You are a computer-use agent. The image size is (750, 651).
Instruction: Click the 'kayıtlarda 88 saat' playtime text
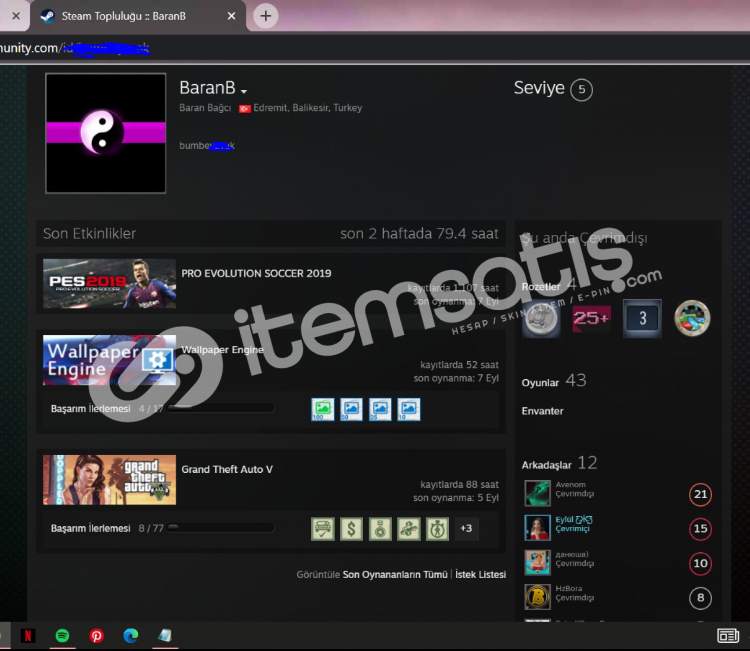click(x=459, y=485)
